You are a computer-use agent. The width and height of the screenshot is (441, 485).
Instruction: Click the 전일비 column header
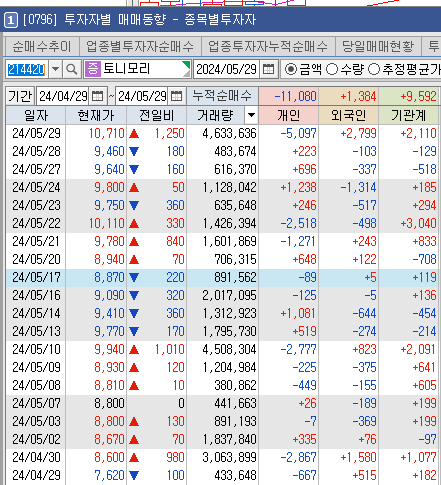click(156, 116)
